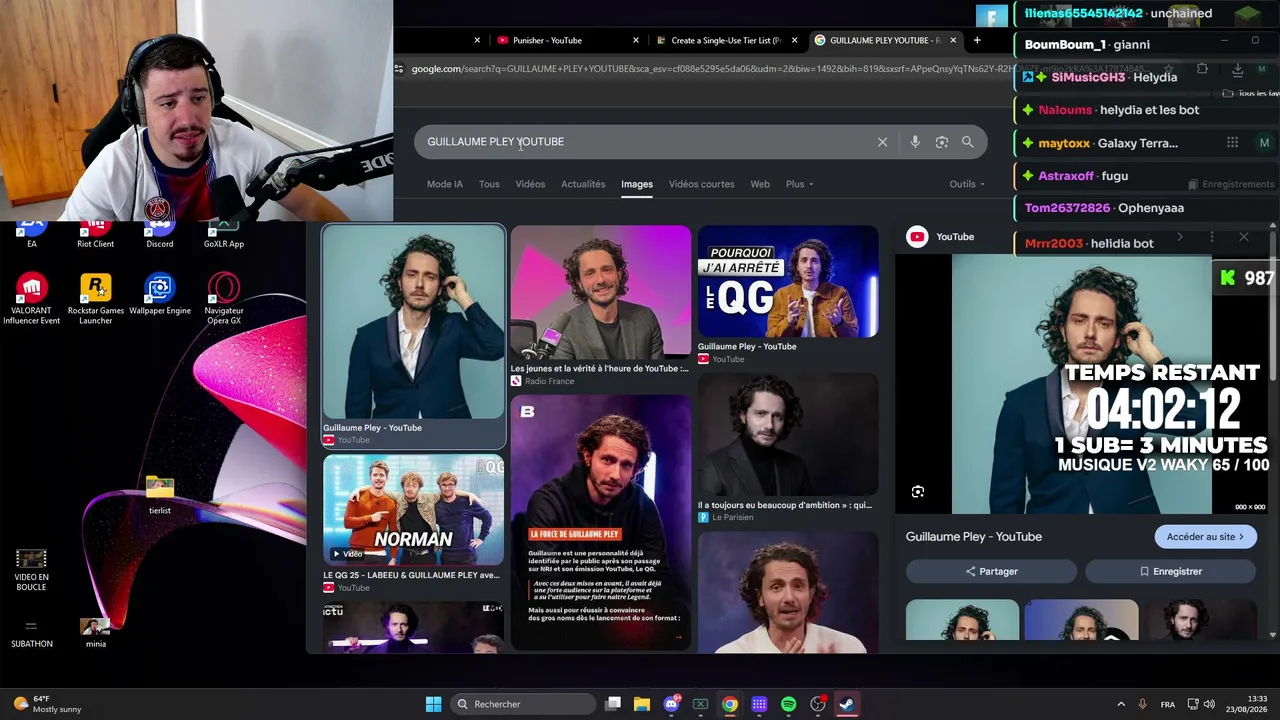Open the weather widget showing Mostly sunny
This screenshot has height=720, width=1280.
pos(48,704)
